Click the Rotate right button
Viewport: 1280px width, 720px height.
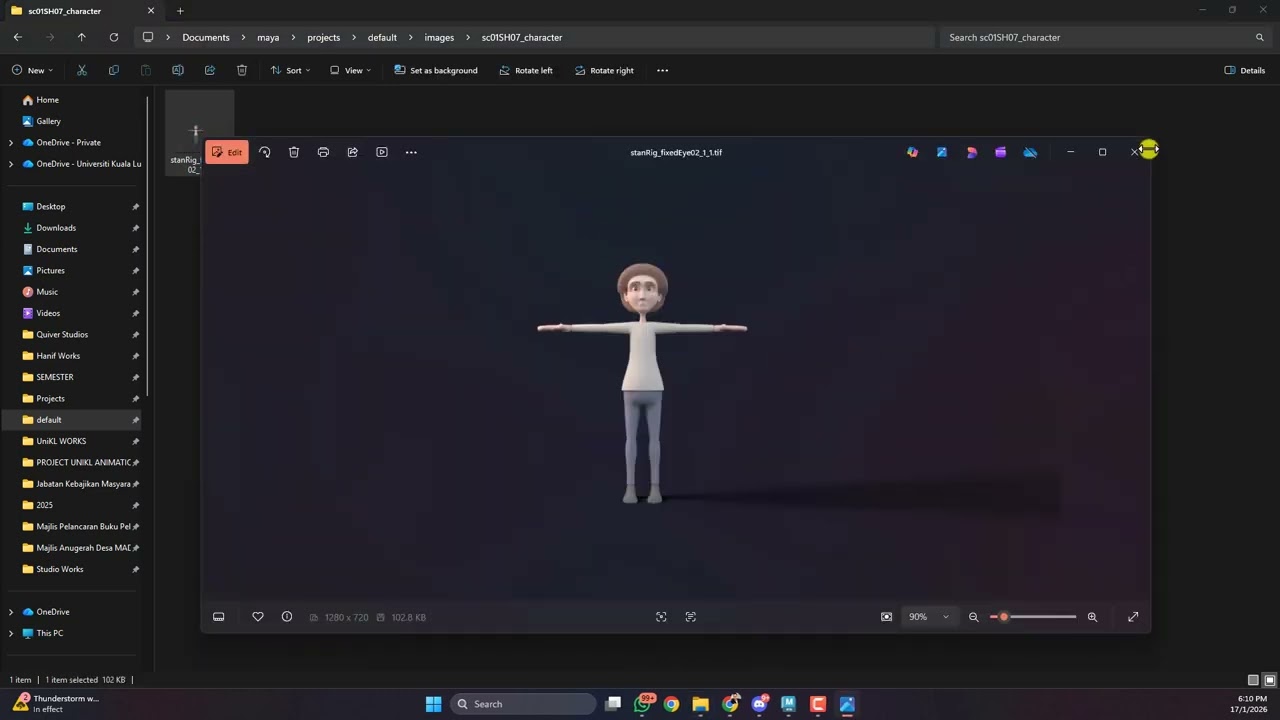pyautogui.click(x=604, y=70)
